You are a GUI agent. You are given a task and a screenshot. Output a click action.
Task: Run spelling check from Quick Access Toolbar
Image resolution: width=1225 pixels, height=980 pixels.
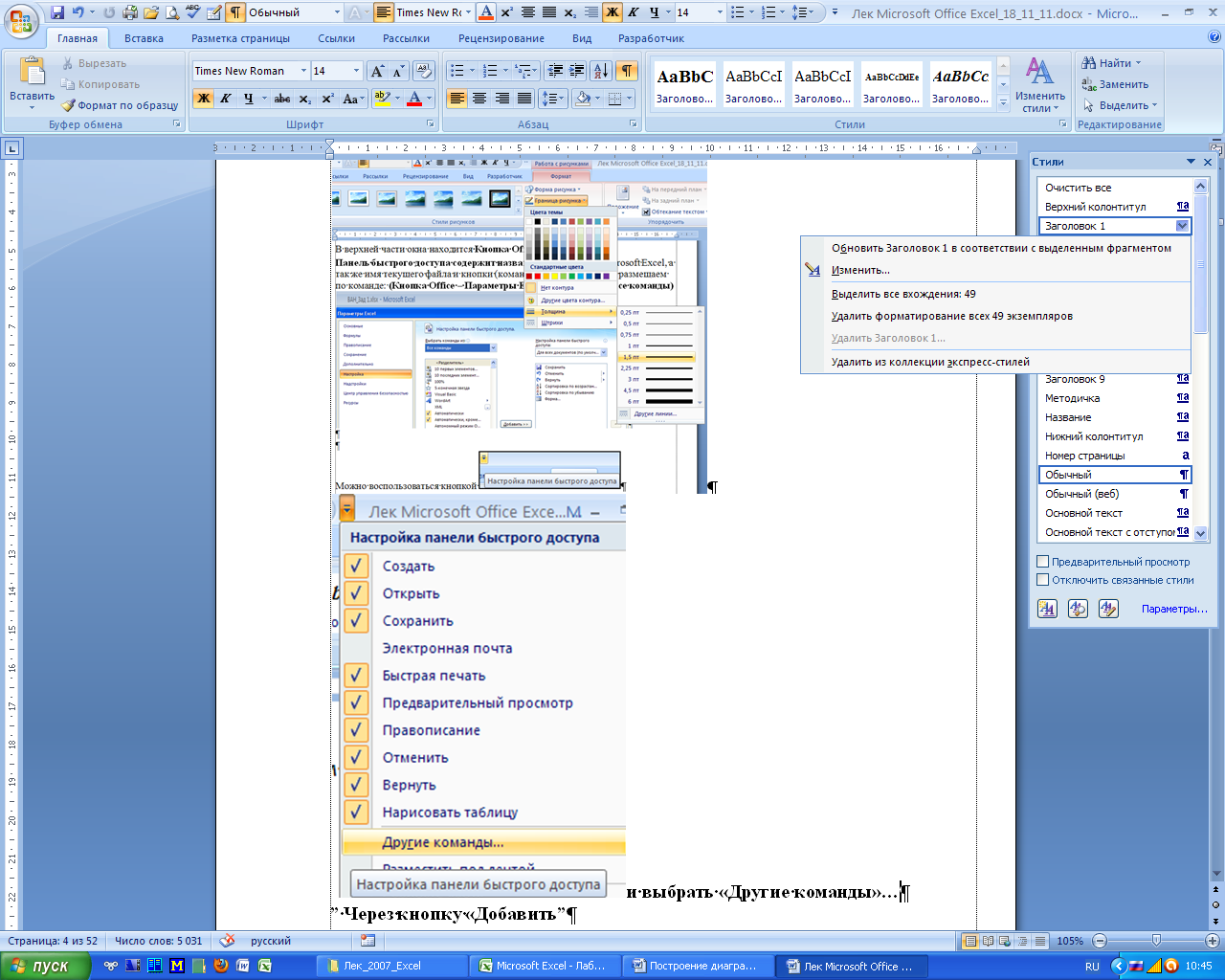[x=192, y=12]
